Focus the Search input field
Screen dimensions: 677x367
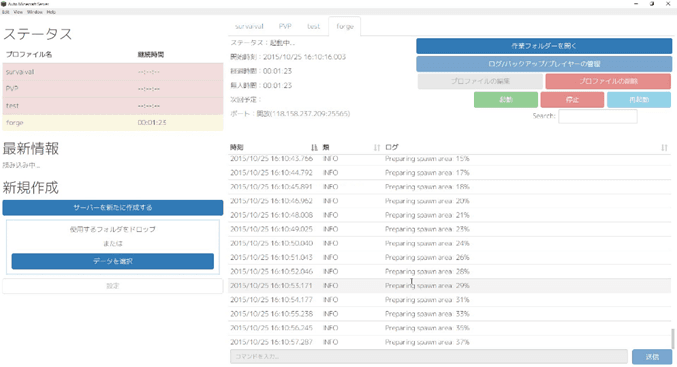[598, 116]
